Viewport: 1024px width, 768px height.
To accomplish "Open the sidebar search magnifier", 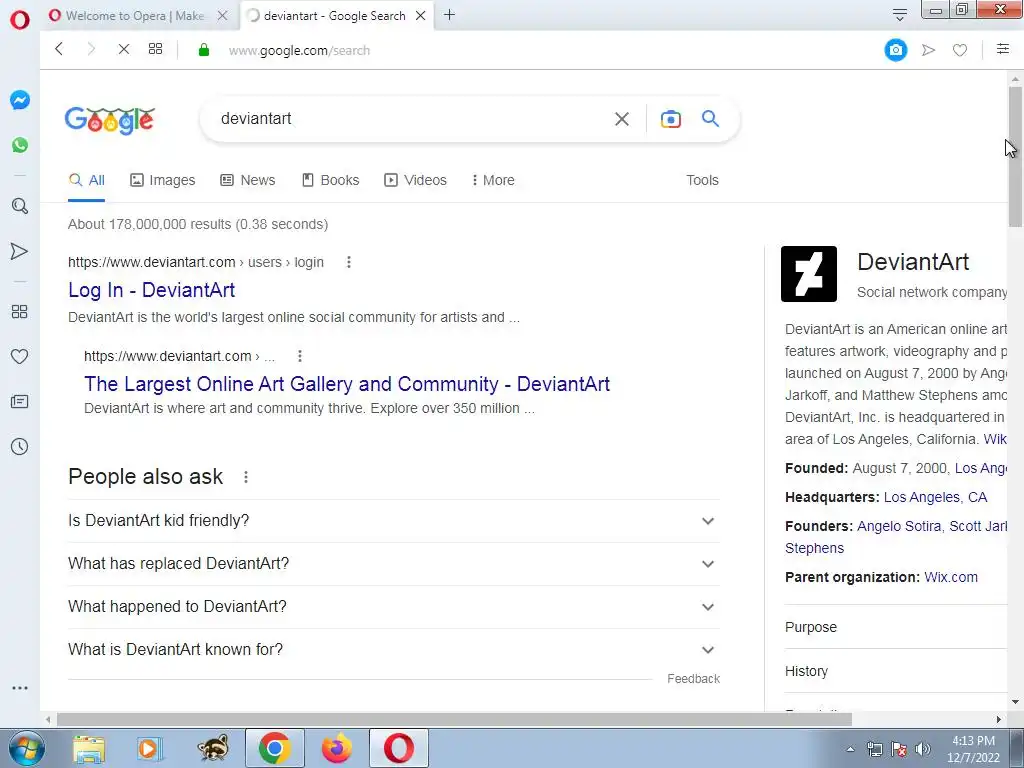I will 20,206.
